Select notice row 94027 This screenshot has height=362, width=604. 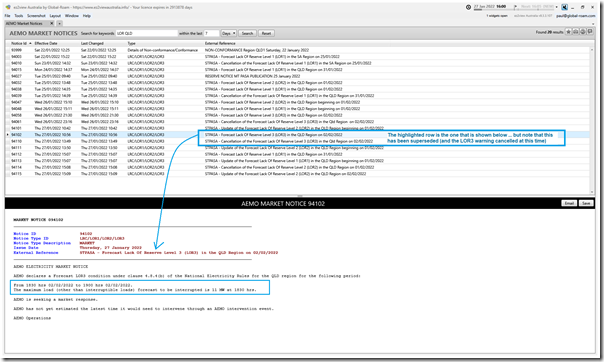click(x=297, y=76)
